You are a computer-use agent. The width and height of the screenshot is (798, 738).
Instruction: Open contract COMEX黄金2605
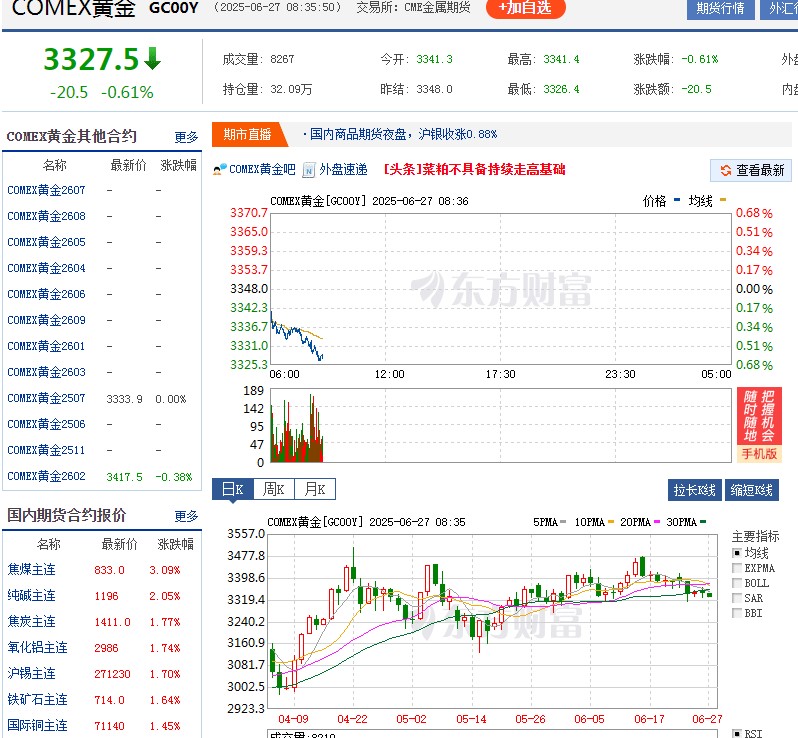point(46,242)
